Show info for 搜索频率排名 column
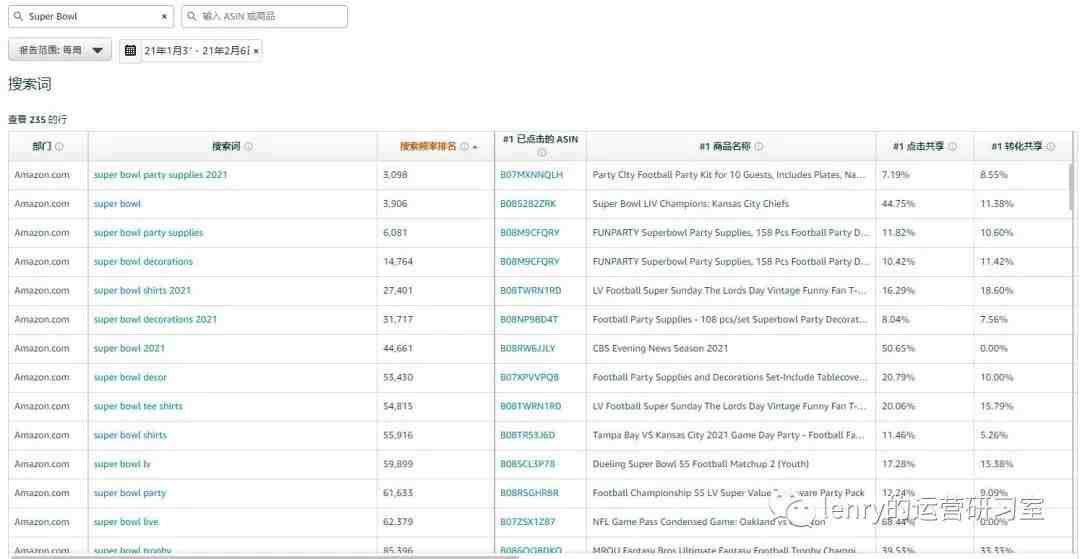The height and width of the screenshot is (559, 1080). [464, 147]
